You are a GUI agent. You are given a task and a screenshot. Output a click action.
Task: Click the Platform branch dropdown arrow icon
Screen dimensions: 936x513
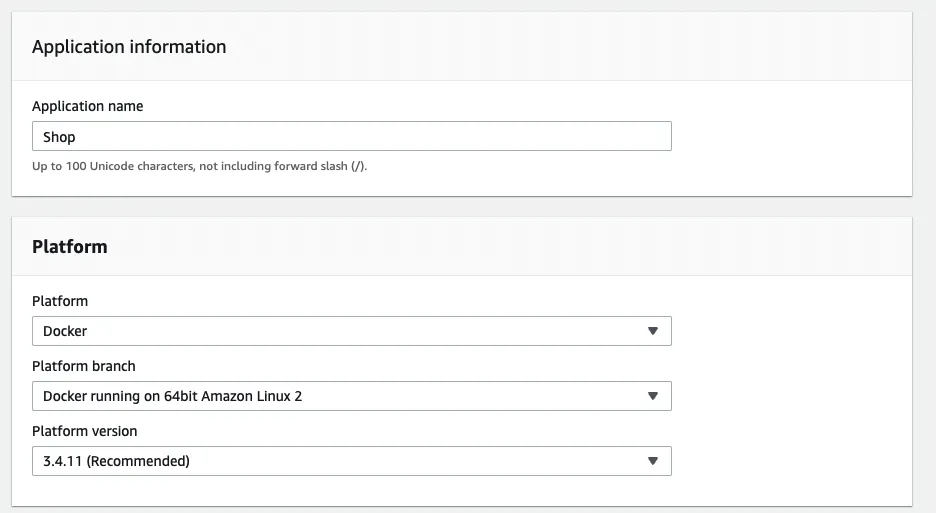(x=652, y=396)
